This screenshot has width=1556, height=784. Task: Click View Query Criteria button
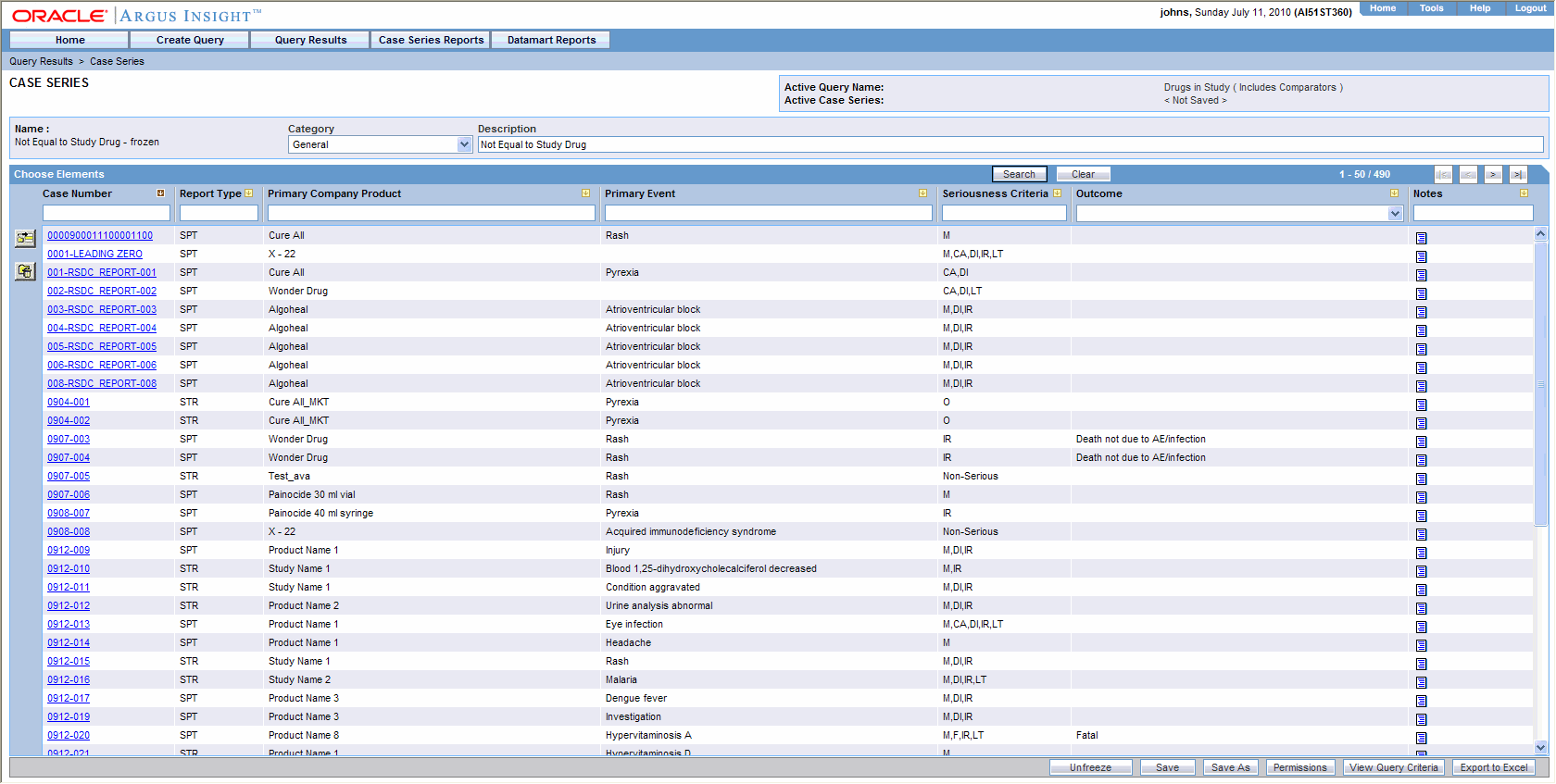1393,767
